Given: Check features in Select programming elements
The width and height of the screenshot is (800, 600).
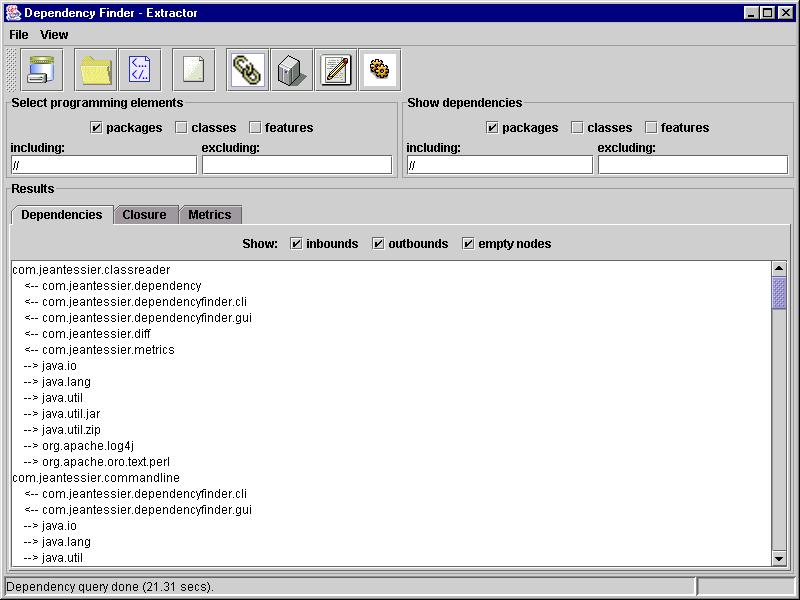Looking at the screenshot, I should pos(255,128).
